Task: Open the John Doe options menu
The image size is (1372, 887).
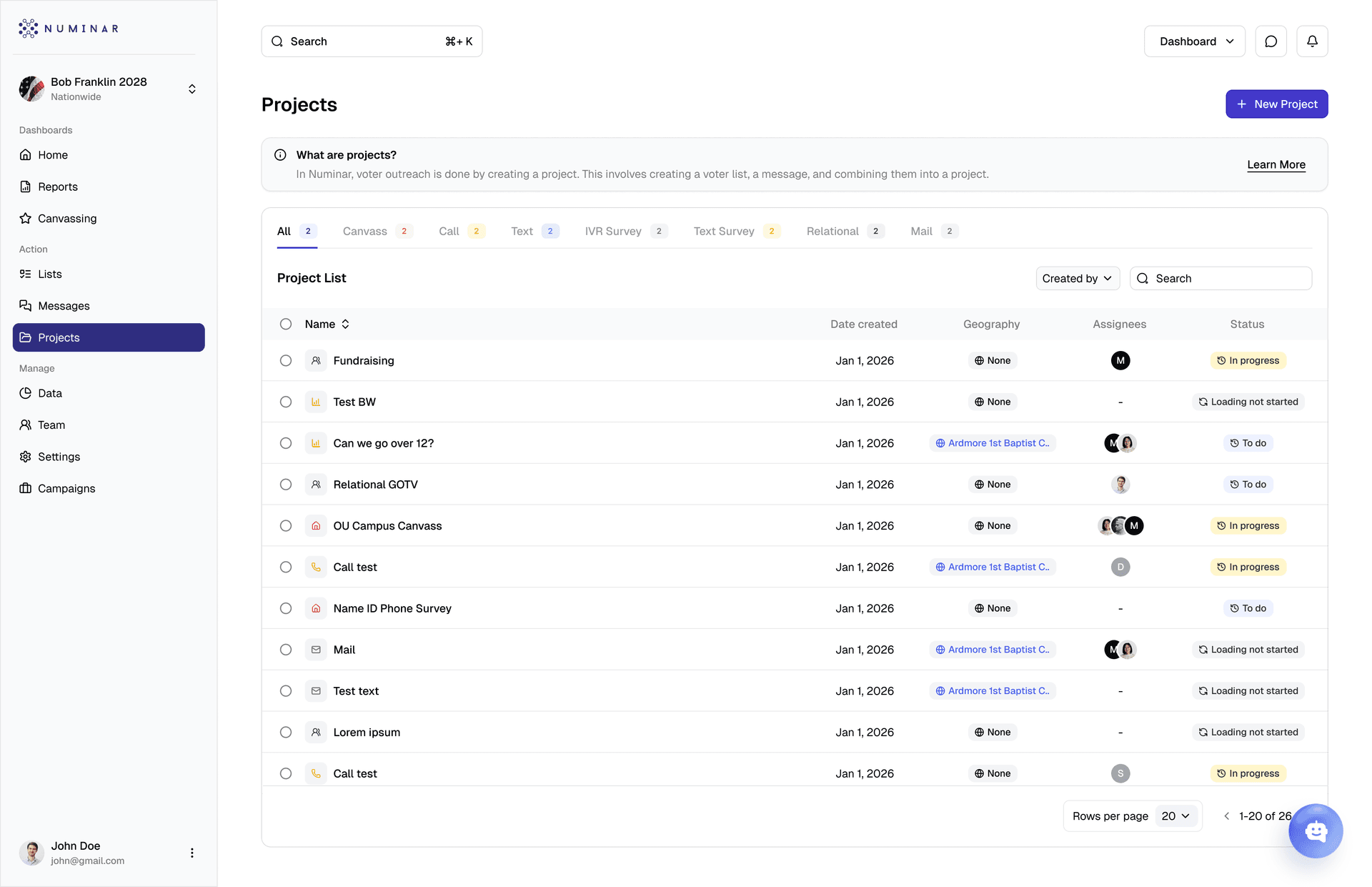Action: [192, 853]
